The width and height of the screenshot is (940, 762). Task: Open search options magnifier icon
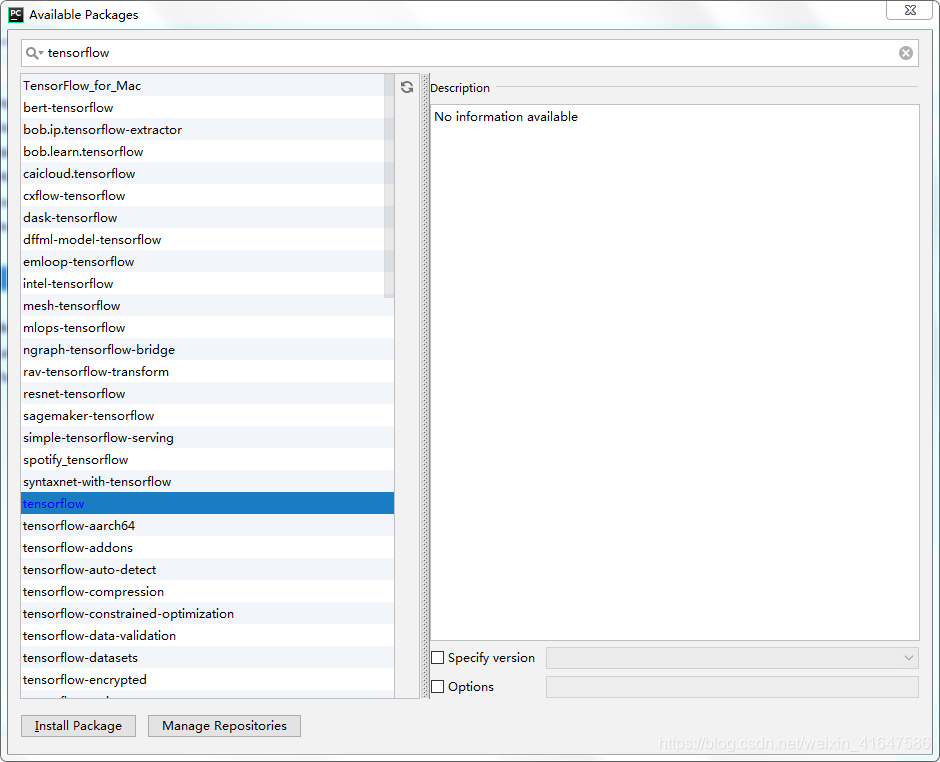(34, 53)
